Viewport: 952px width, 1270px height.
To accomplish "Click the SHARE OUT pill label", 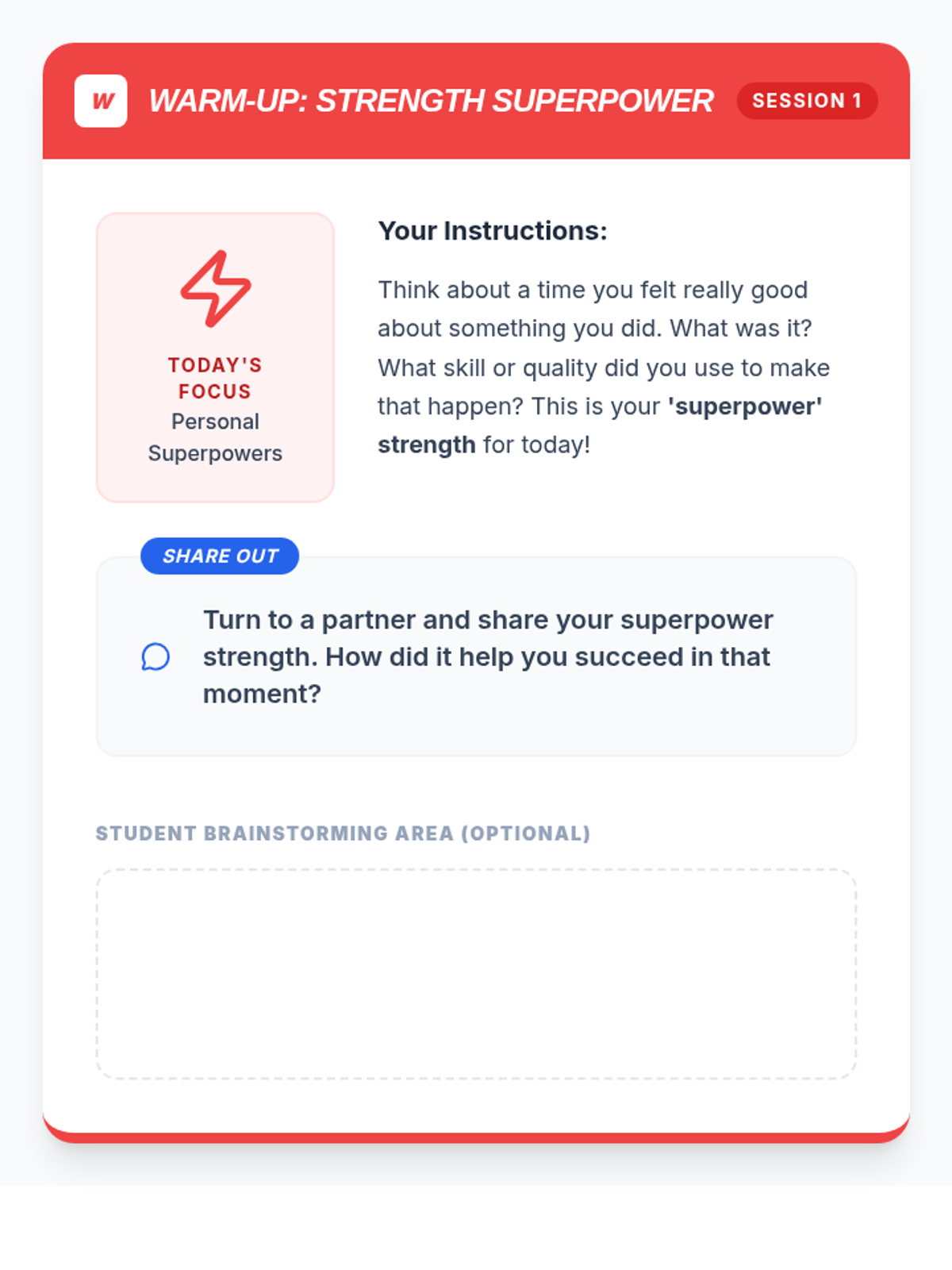I will (220, 556).
